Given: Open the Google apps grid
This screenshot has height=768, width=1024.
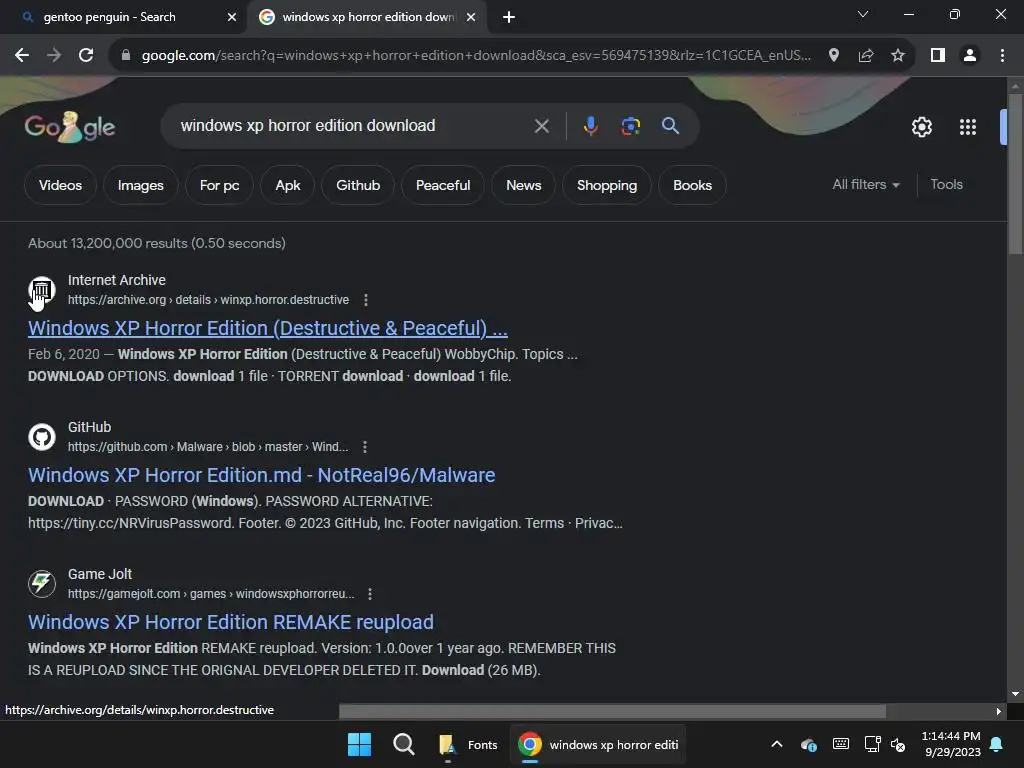Looking at the screenshot, I should [x=968, y=127].
